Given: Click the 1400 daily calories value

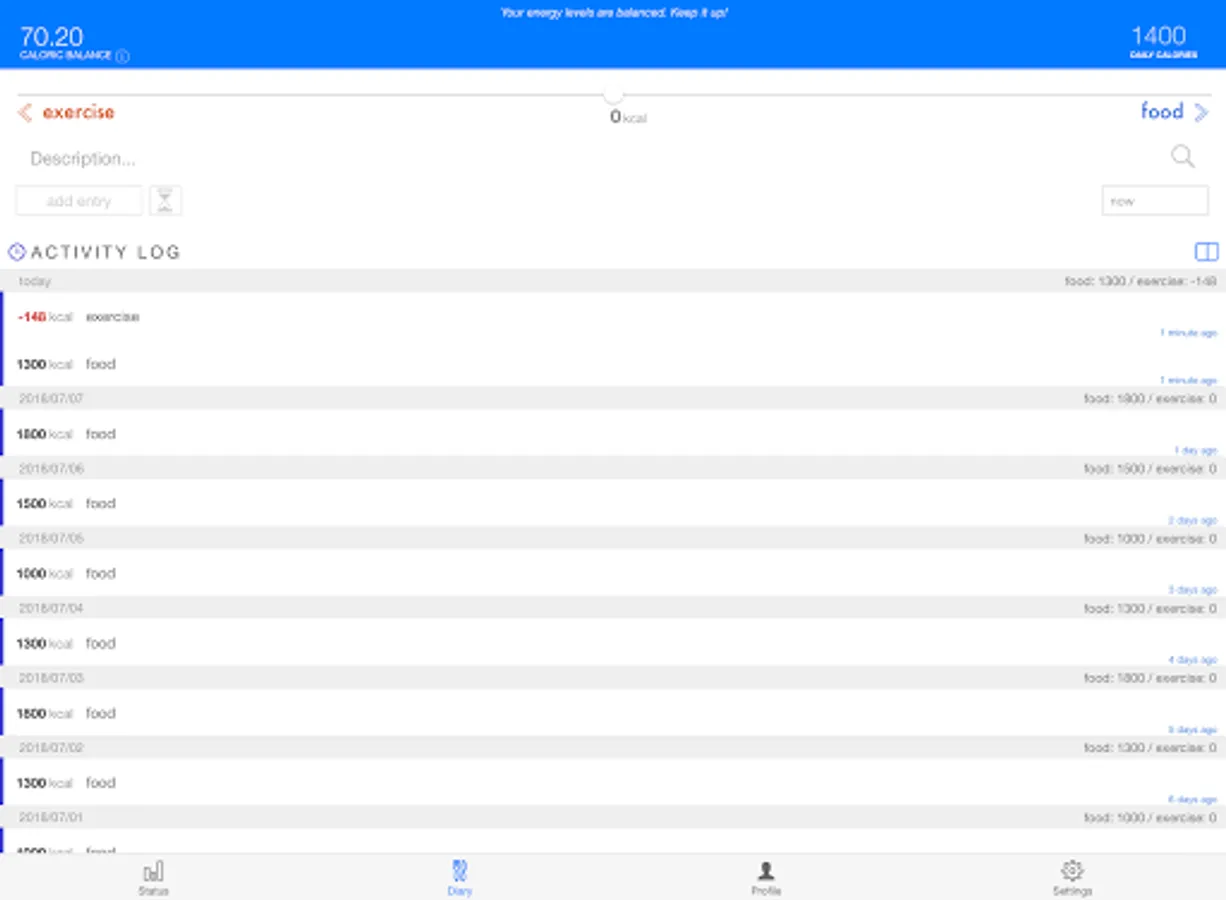Looking at the screenshot, I should tap(1158, 36).
